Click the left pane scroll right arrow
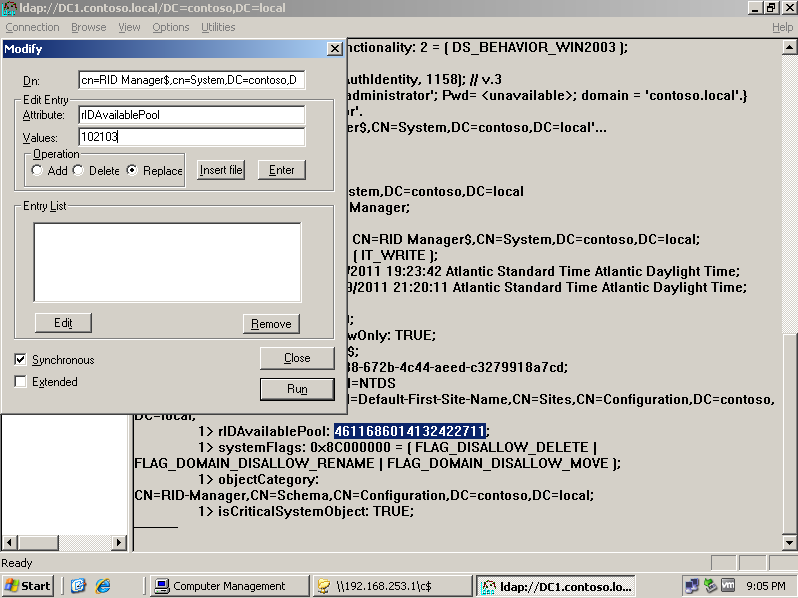Screen dimensions: 798x598 coord(119,543)
